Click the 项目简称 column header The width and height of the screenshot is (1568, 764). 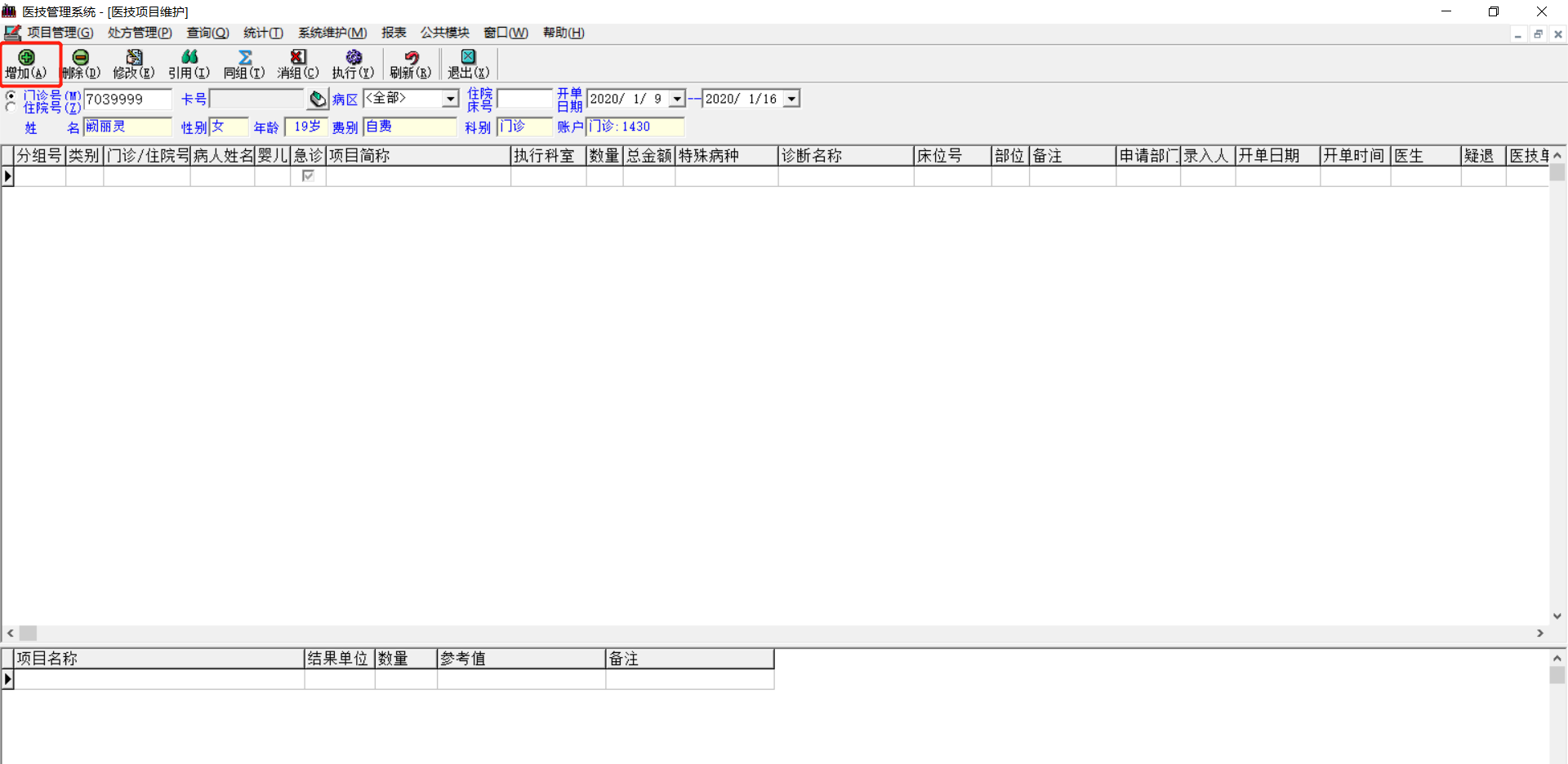(418, 156)
